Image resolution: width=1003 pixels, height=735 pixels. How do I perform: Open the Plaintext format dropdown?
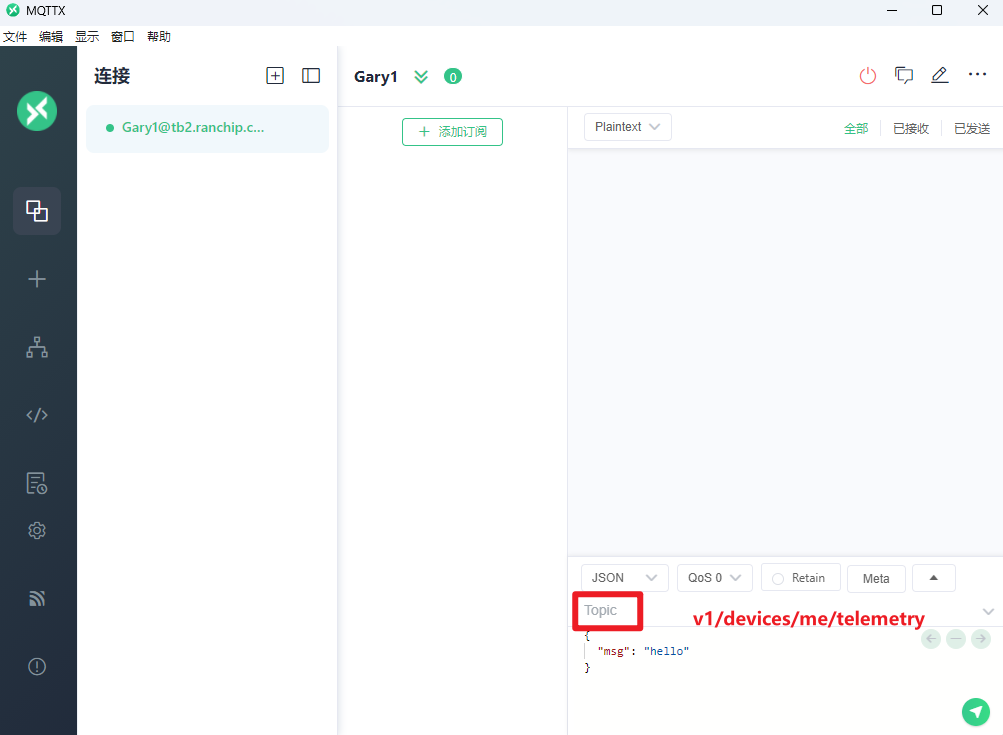coord(628,127)
